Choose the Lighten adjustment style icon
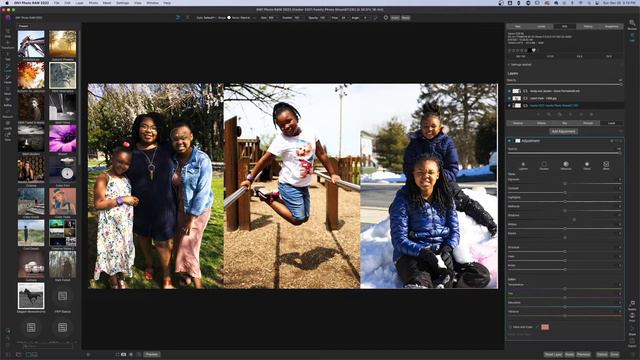640x360 pixels. (x=523, y=165)
